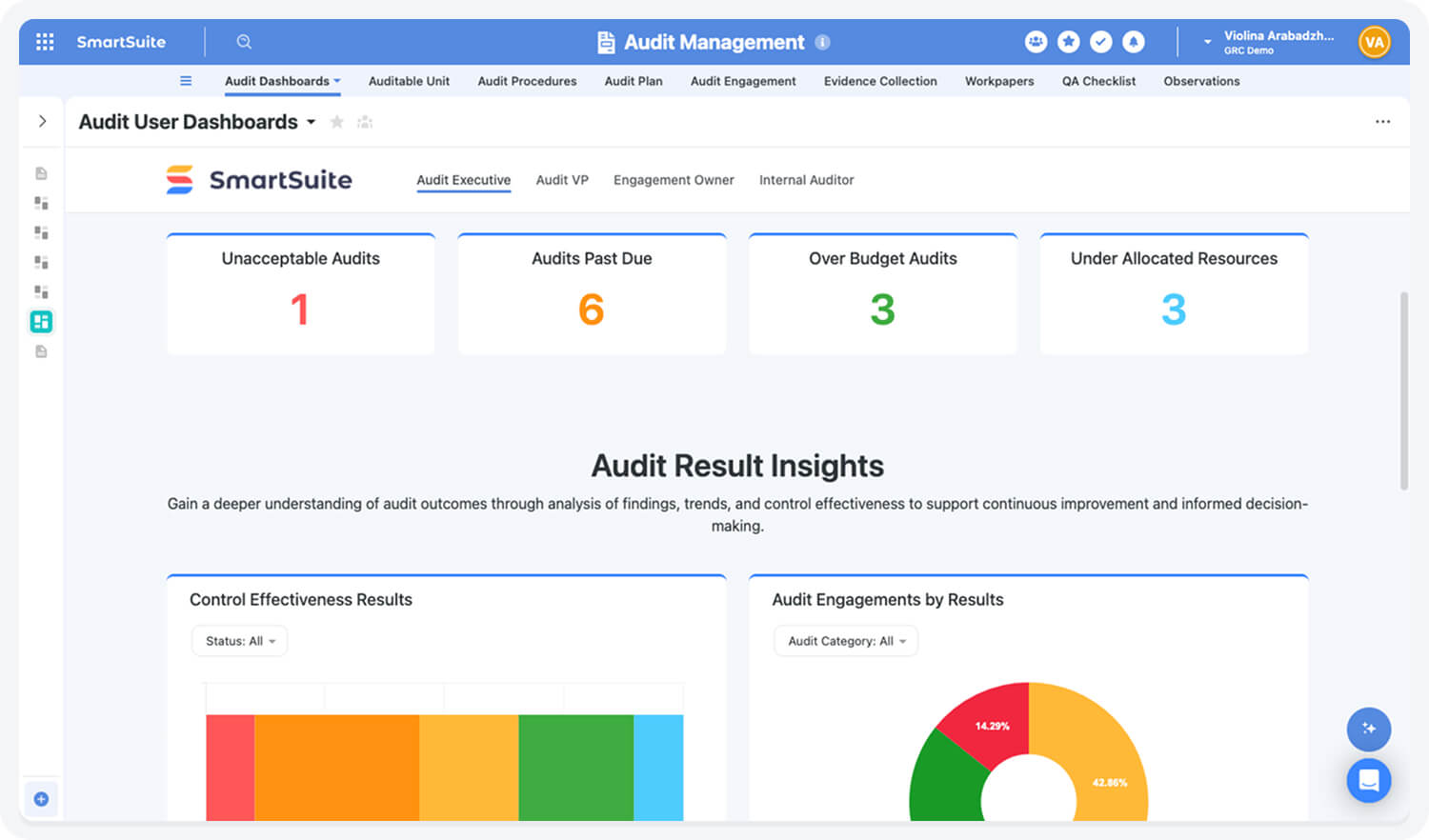Open the notifications bell icon
The height and width of the screenshot is (840, 1429).
point(1133,42)
